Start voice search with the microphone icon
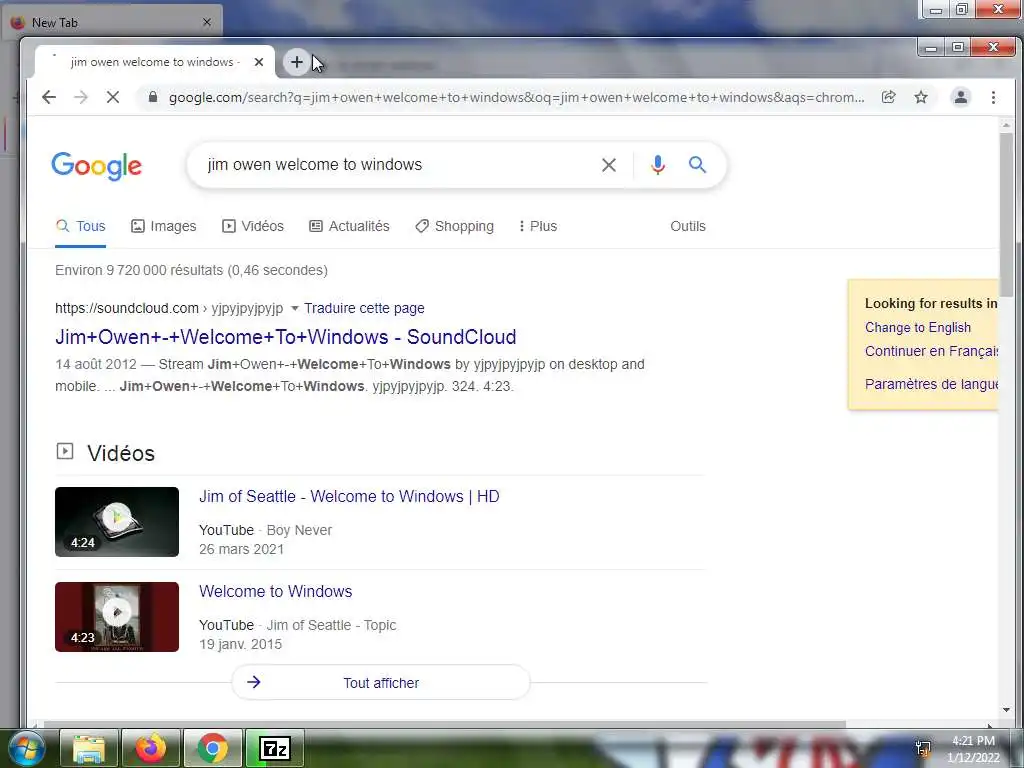The width and height of the screenshot is (1024, 768). [x=658, y=165]
